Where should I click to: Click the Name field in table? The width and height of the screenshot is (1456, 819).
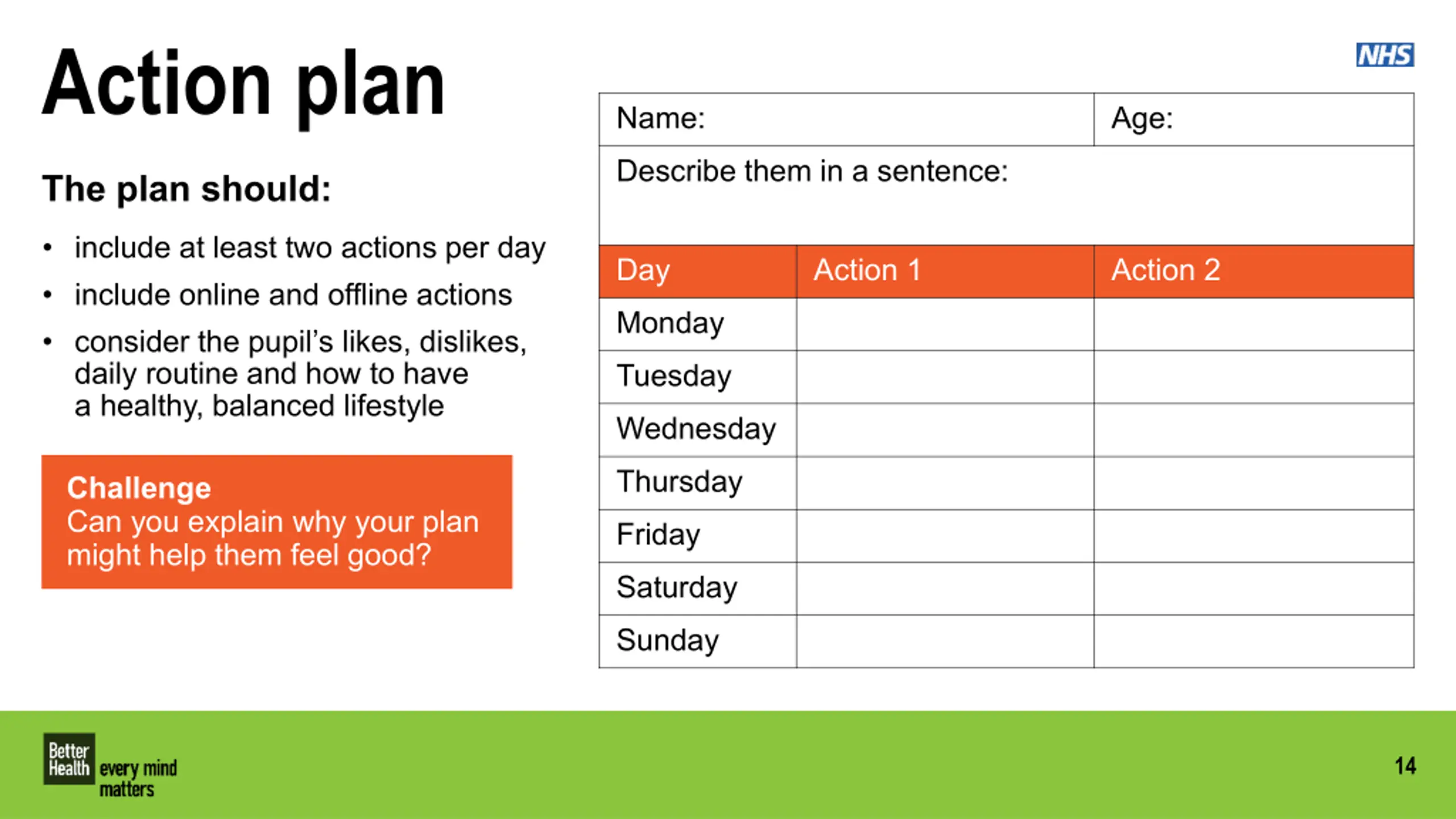pos(846,119)
